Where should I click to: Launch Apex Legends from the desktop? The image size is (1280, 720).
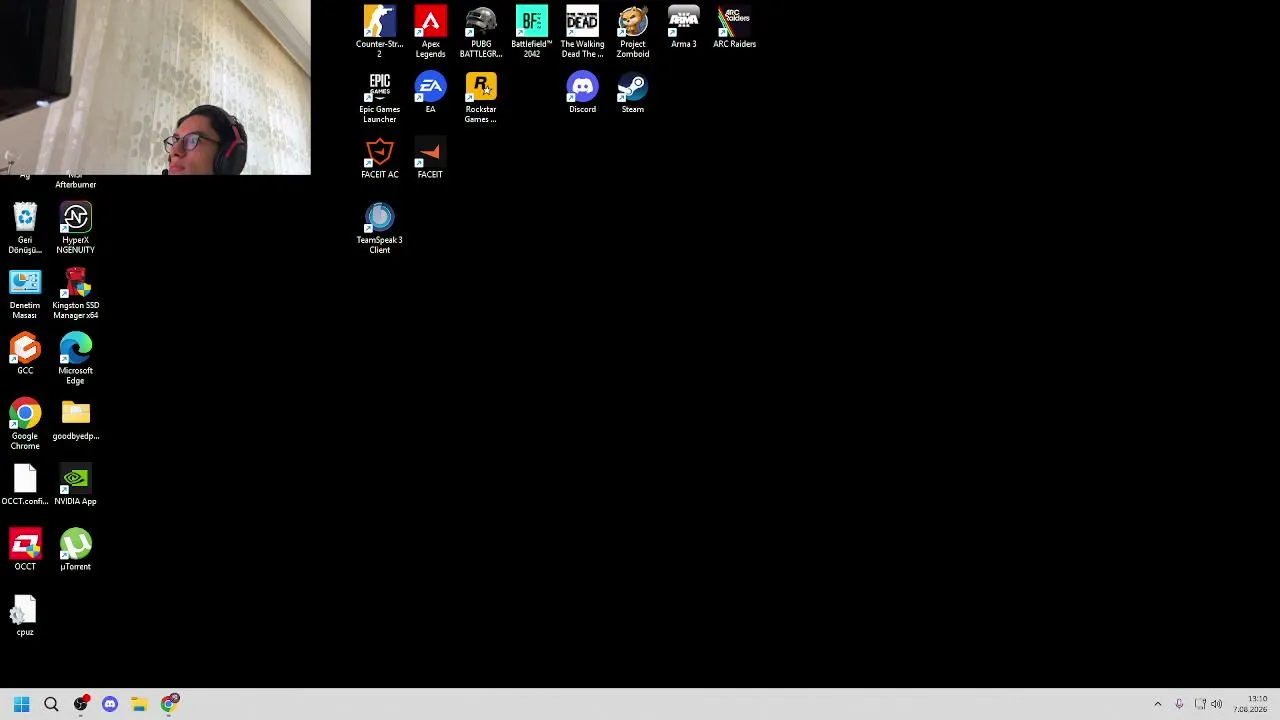click(x=430, y=31)
